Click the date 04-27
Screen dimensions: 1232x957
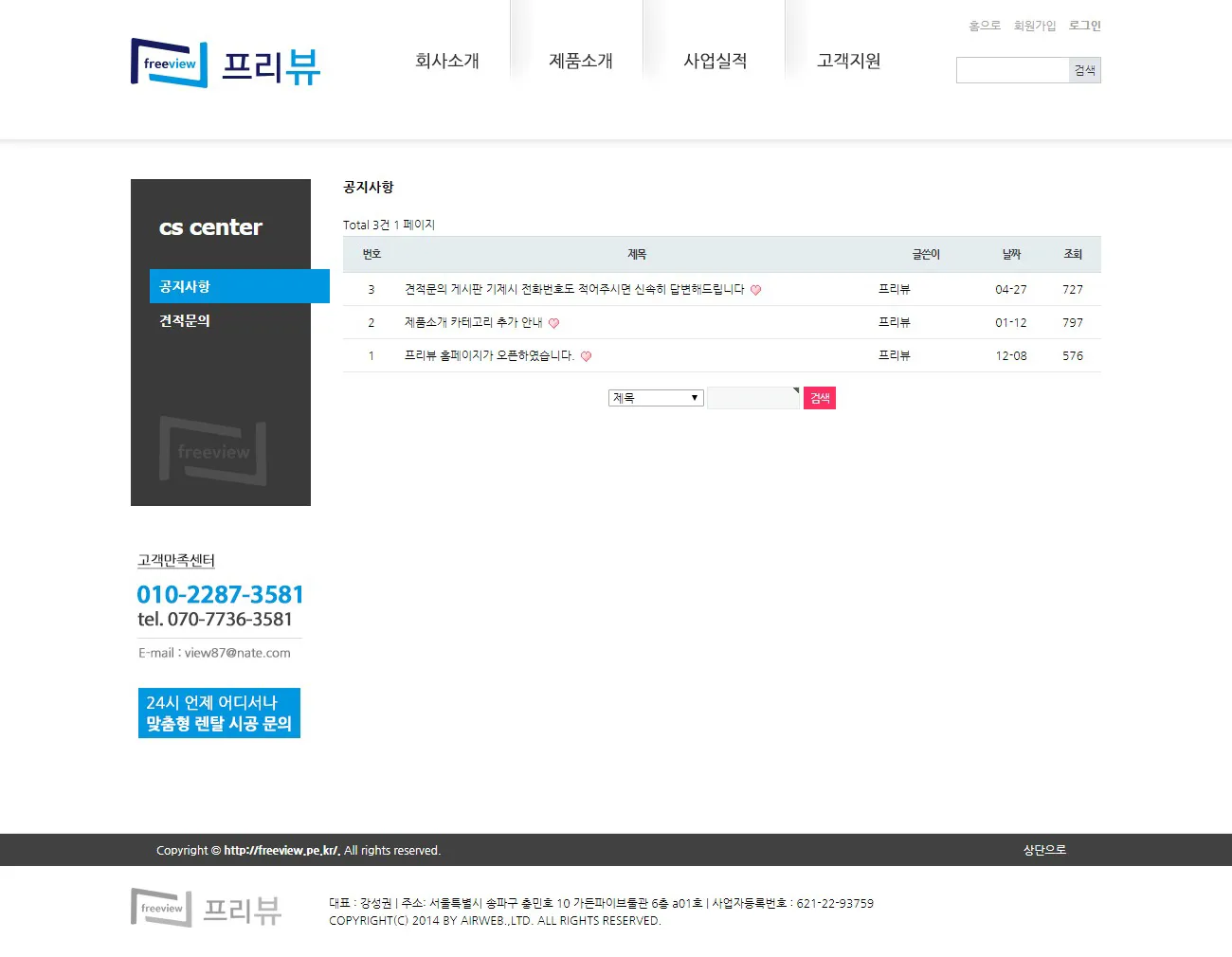pos(1011,289)
